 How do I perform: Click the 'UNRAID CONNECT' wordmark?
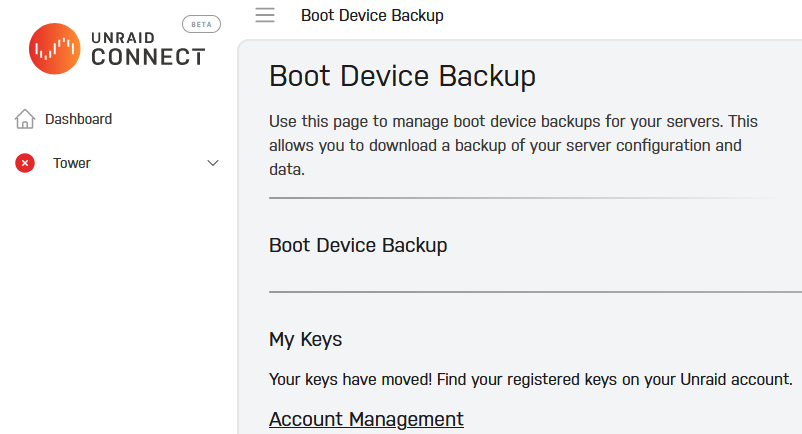click(148, 49)
